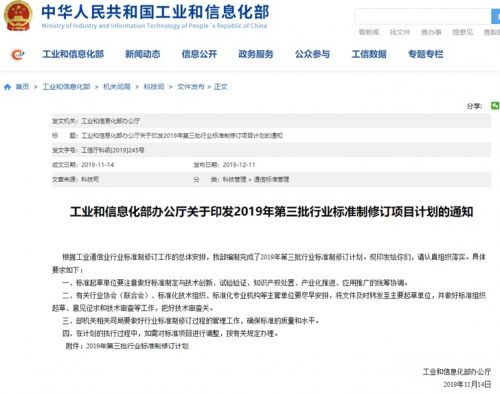Click the 发布日期 2019-12-11 text
Viewport: 500px width, 393px height.
(x=224, y=165)
